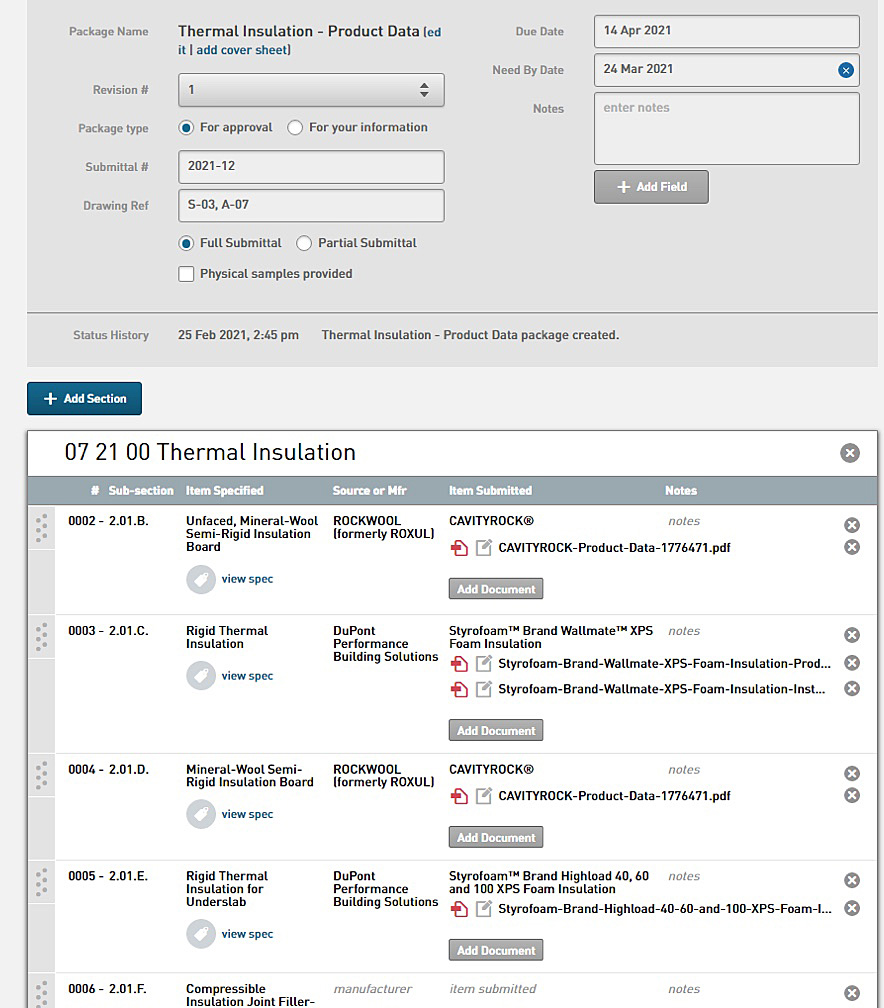Check Physical samples provided
The image size is (884, 1008).
(x=186, y=274)
